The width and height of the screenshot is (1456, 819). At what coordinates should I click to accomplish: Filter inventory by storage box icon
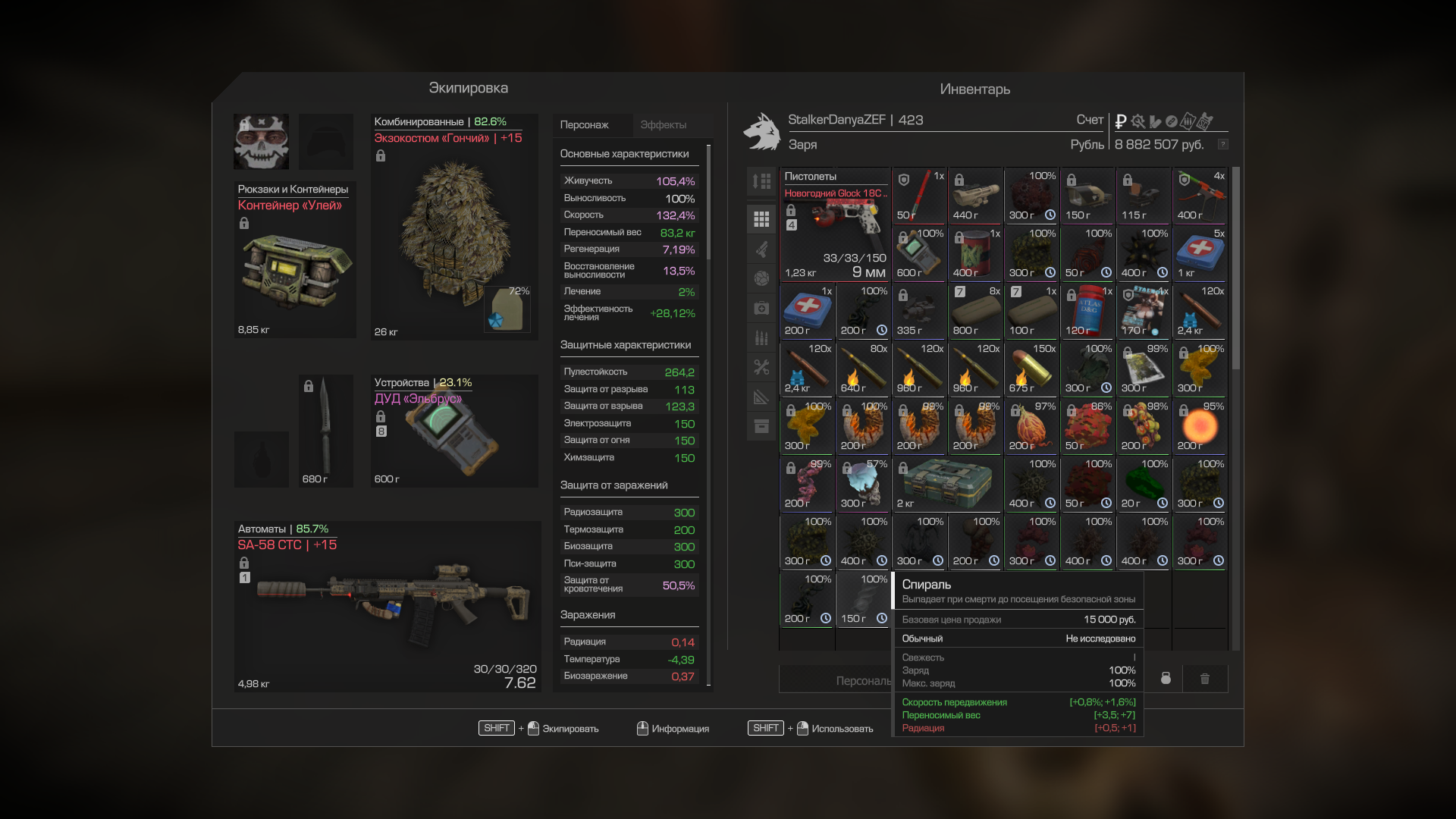pos(761,426)
